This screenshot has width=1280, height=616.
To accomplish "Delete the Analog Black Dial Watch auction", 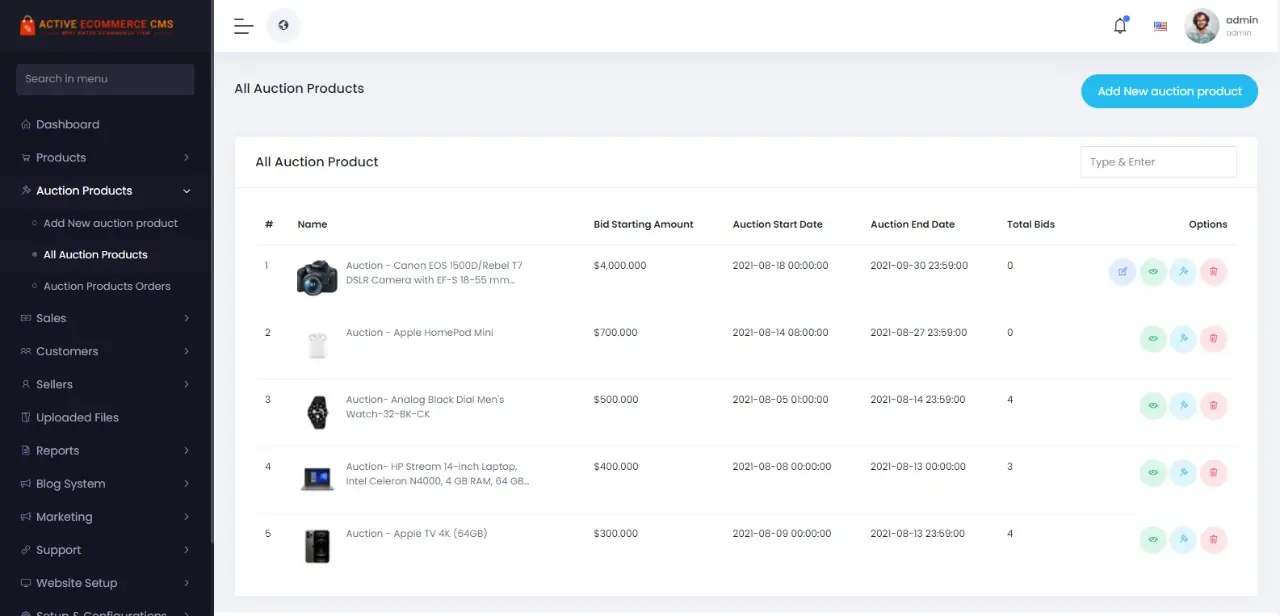I will (1213, 406).
